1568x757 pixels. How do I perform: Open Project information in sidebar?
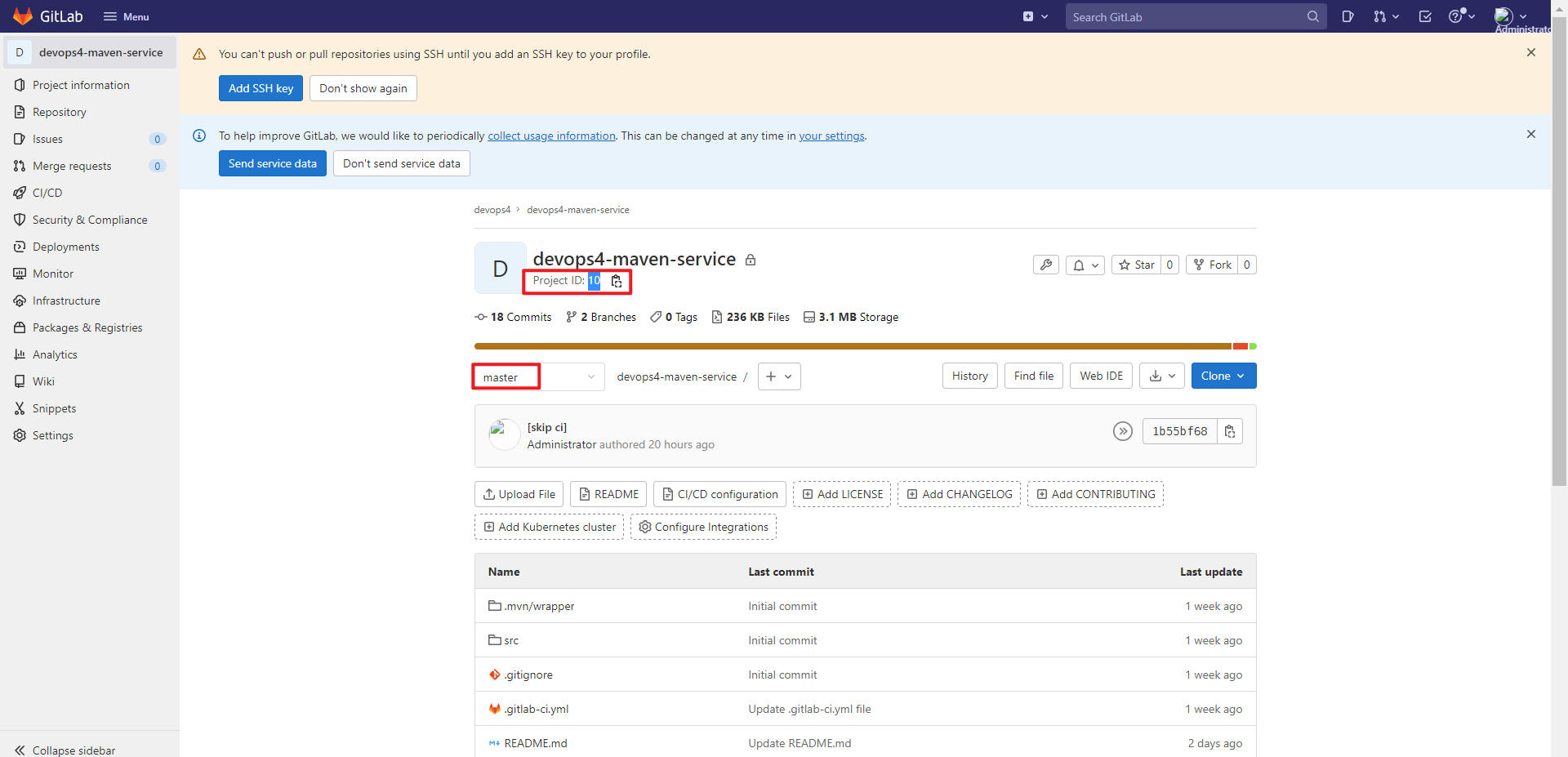point(88,85)
